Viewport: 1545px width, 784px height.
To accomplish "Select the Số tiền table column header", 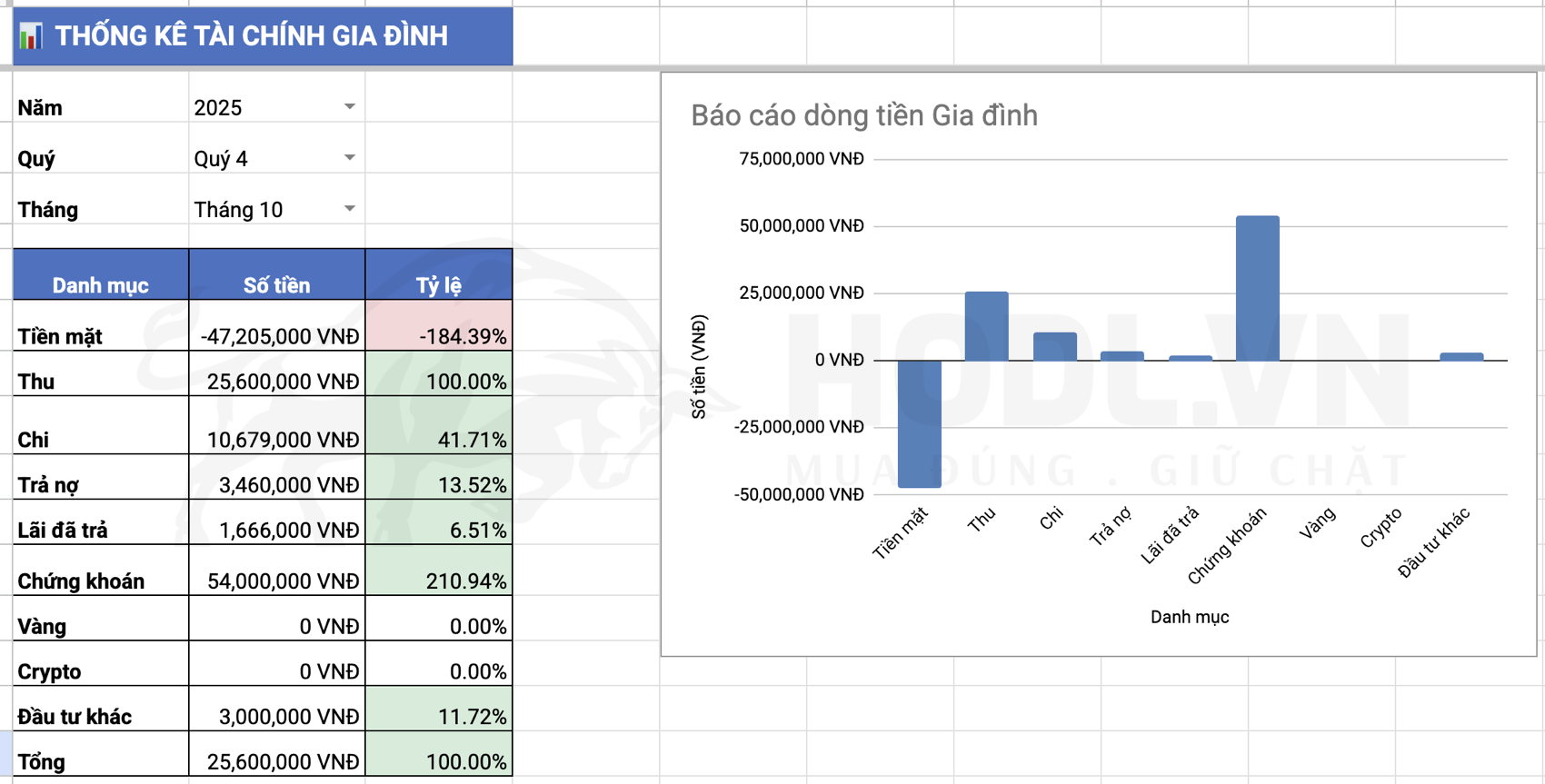I will (276, 285).
